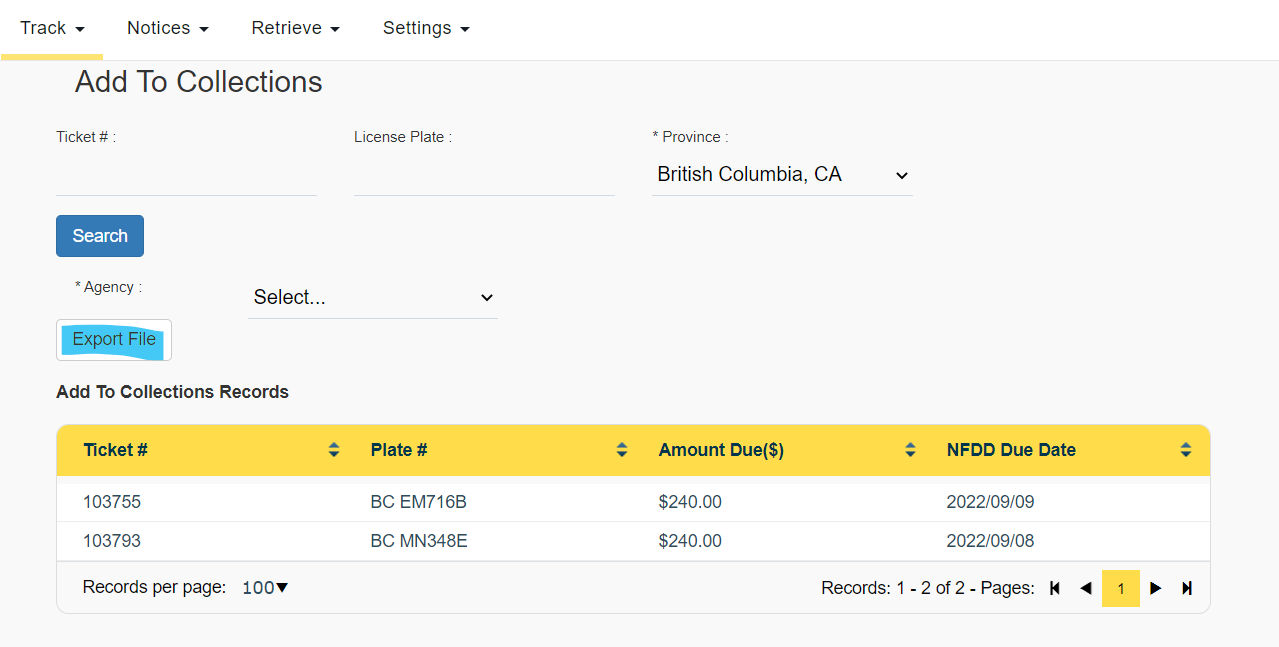Focus the Ticket # input field

[x=186, y=175]
